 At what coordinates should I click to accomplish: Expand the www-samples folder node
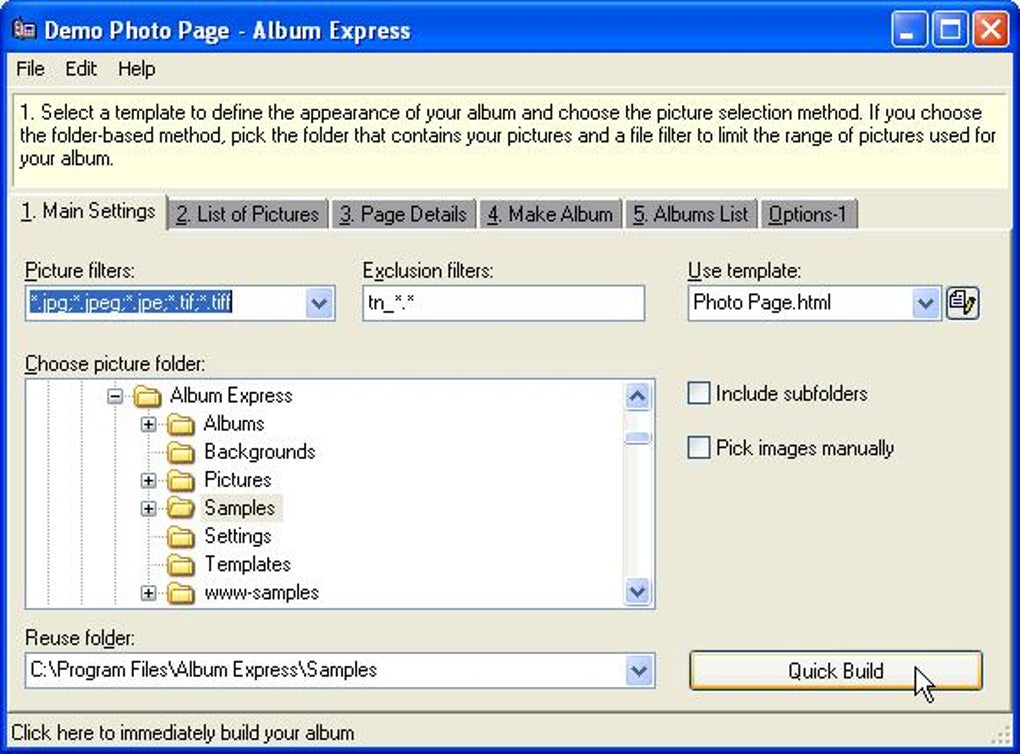click(148, 593)
